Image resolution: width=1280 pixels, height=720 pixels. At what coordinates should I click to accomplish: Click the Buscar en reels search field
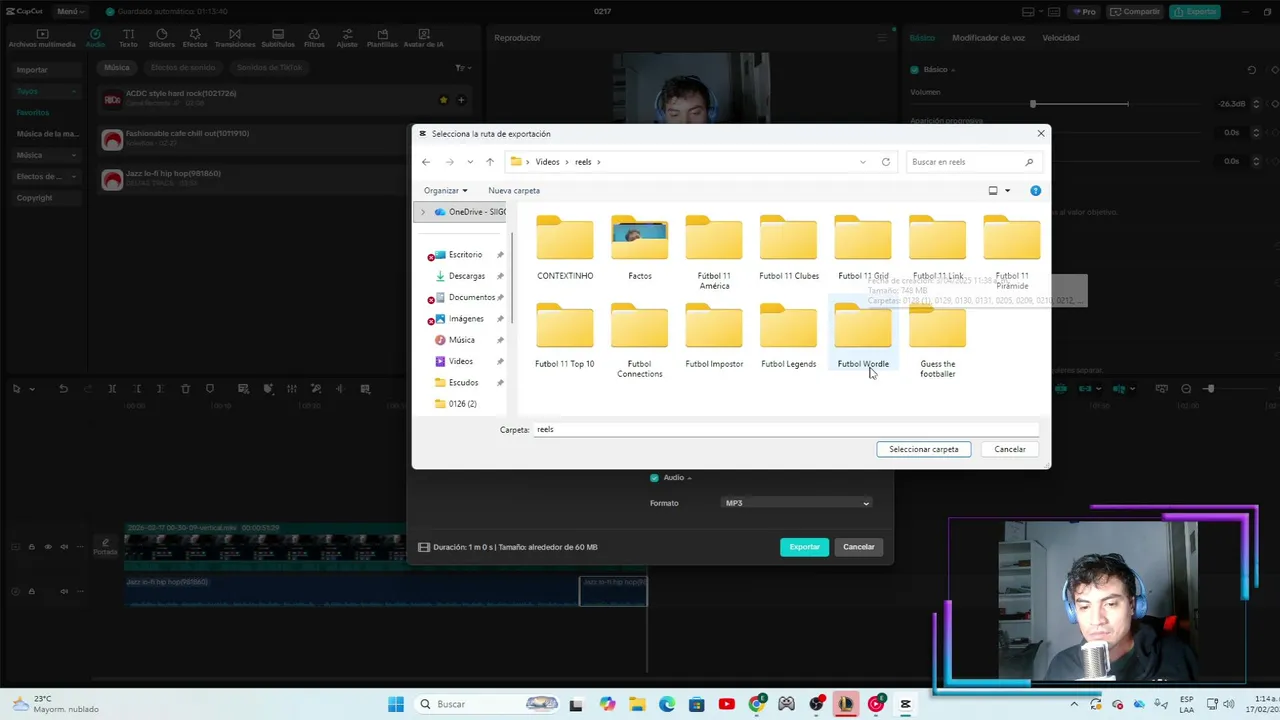coord(972,162)
